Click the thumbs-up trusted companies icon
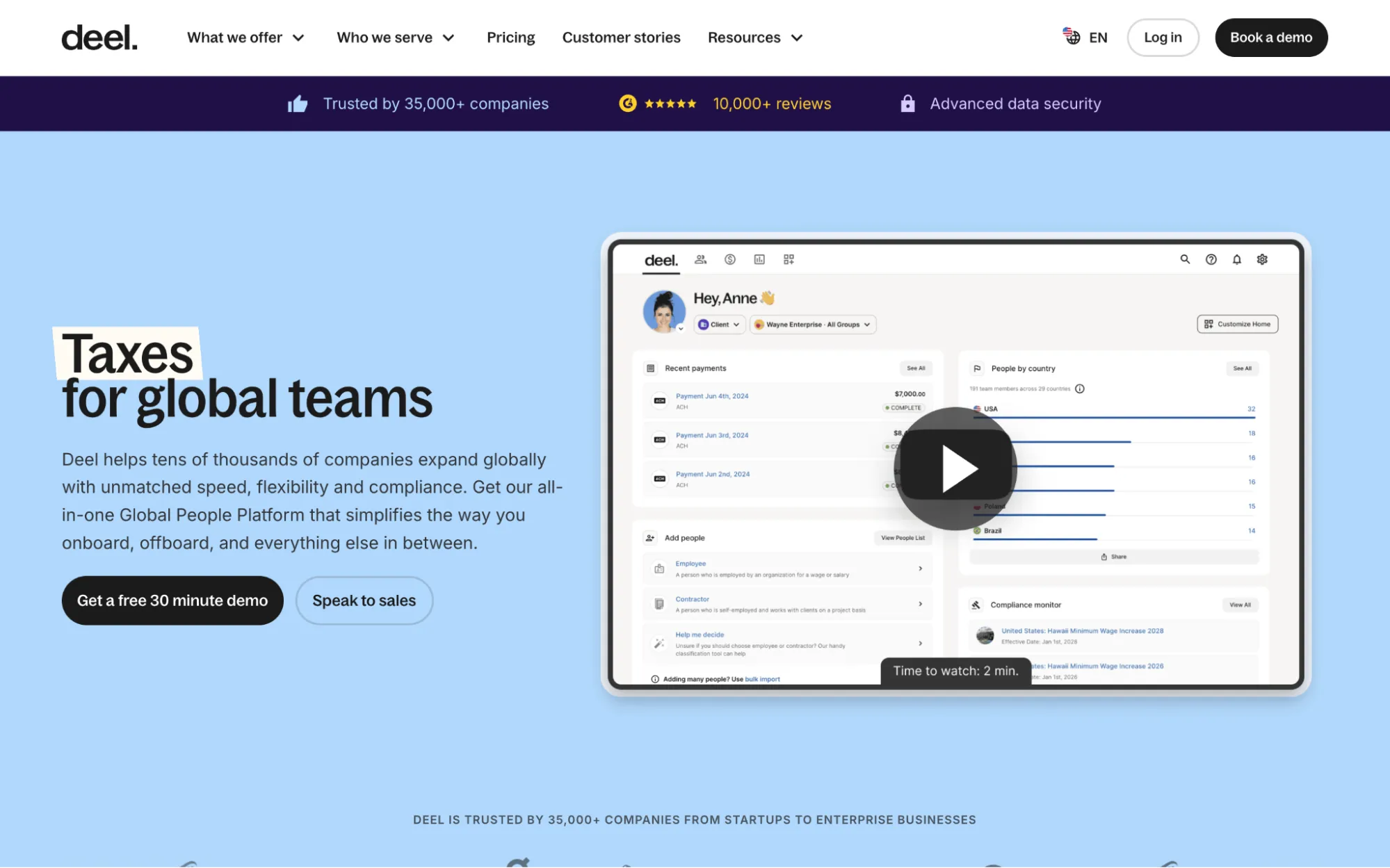 [x=298, y=104]
